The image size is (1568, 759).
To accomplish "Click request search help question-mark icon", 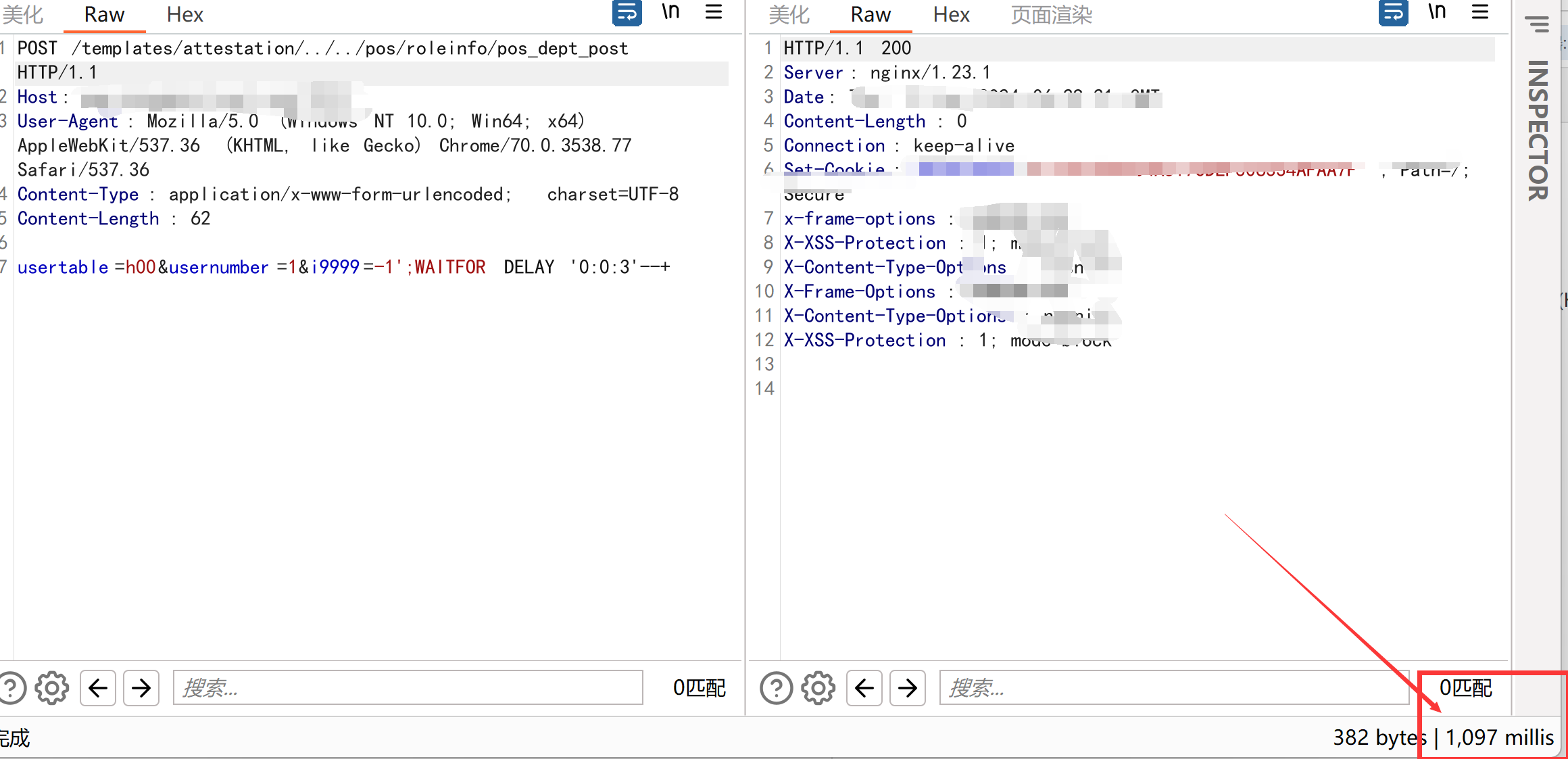I will [11, 688].
